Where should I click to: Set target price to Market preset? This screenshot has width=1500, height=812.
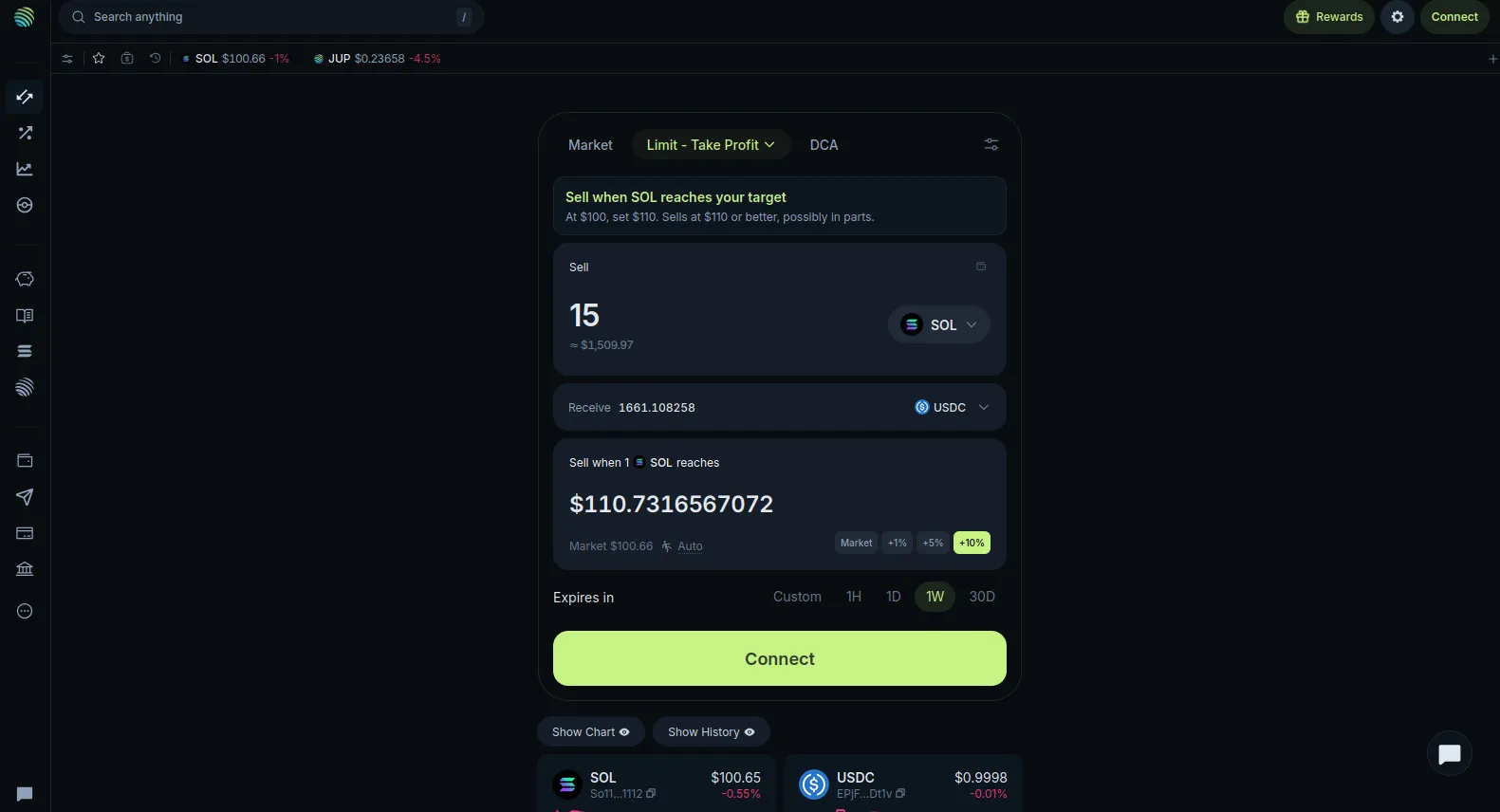(856, 543)
